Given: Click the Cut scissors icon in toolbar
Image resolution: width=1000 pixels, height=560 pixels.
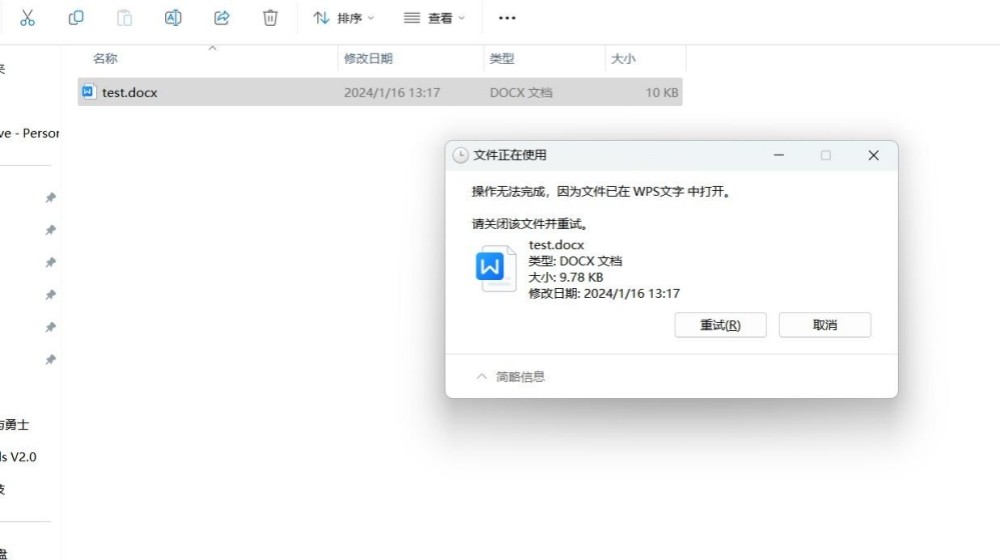Looking at the screenshot, I should point(27,18).
